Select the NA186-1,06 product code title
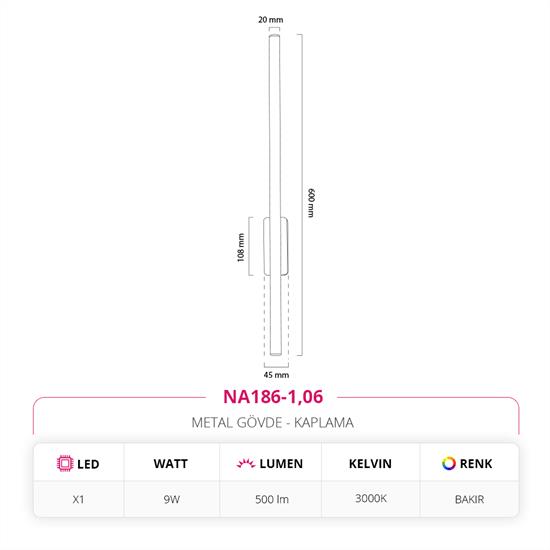Viewport: 550px width, 550px height. (273, 397)
